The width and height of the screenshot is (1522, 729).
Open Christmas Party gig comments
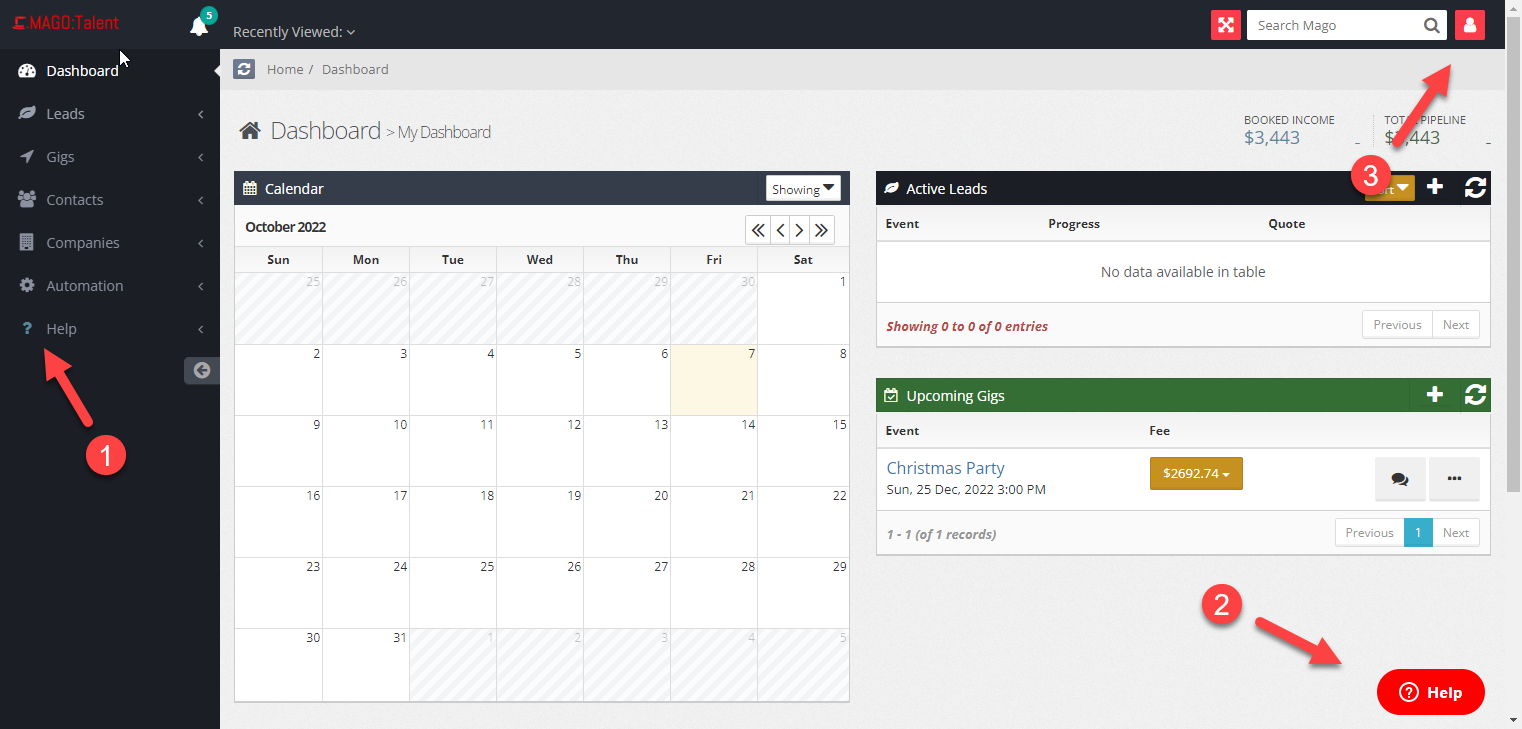(x=1399, y=479)
